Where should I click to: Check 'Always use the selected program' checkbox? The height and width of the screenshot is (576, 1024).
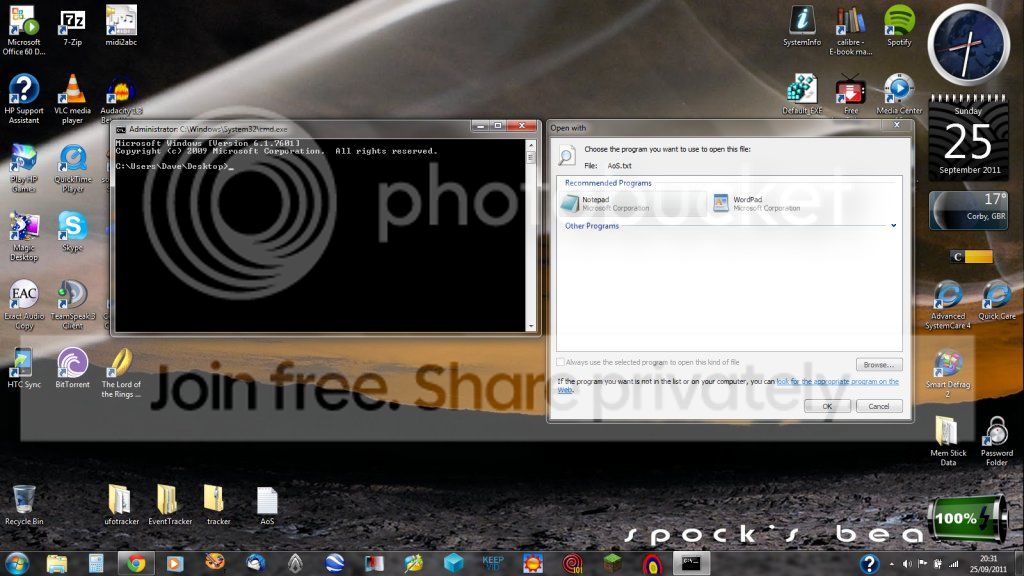560,362
